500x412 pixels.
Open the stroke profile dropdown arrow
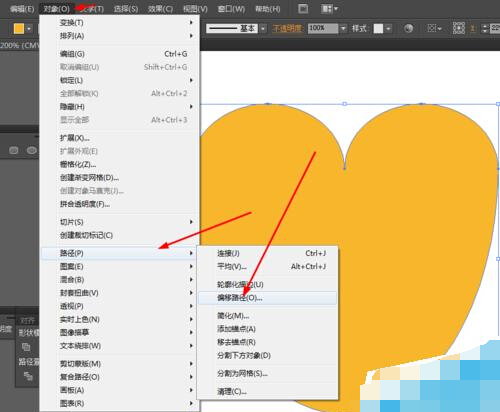(263, 29)
